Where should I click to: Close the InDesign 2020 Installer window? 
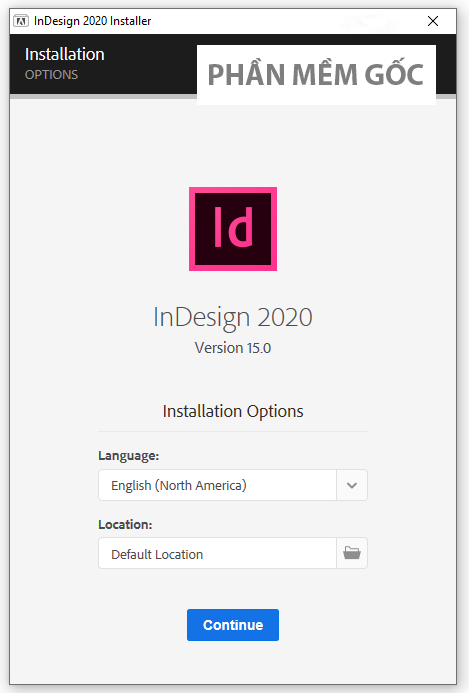pos(433,21)
